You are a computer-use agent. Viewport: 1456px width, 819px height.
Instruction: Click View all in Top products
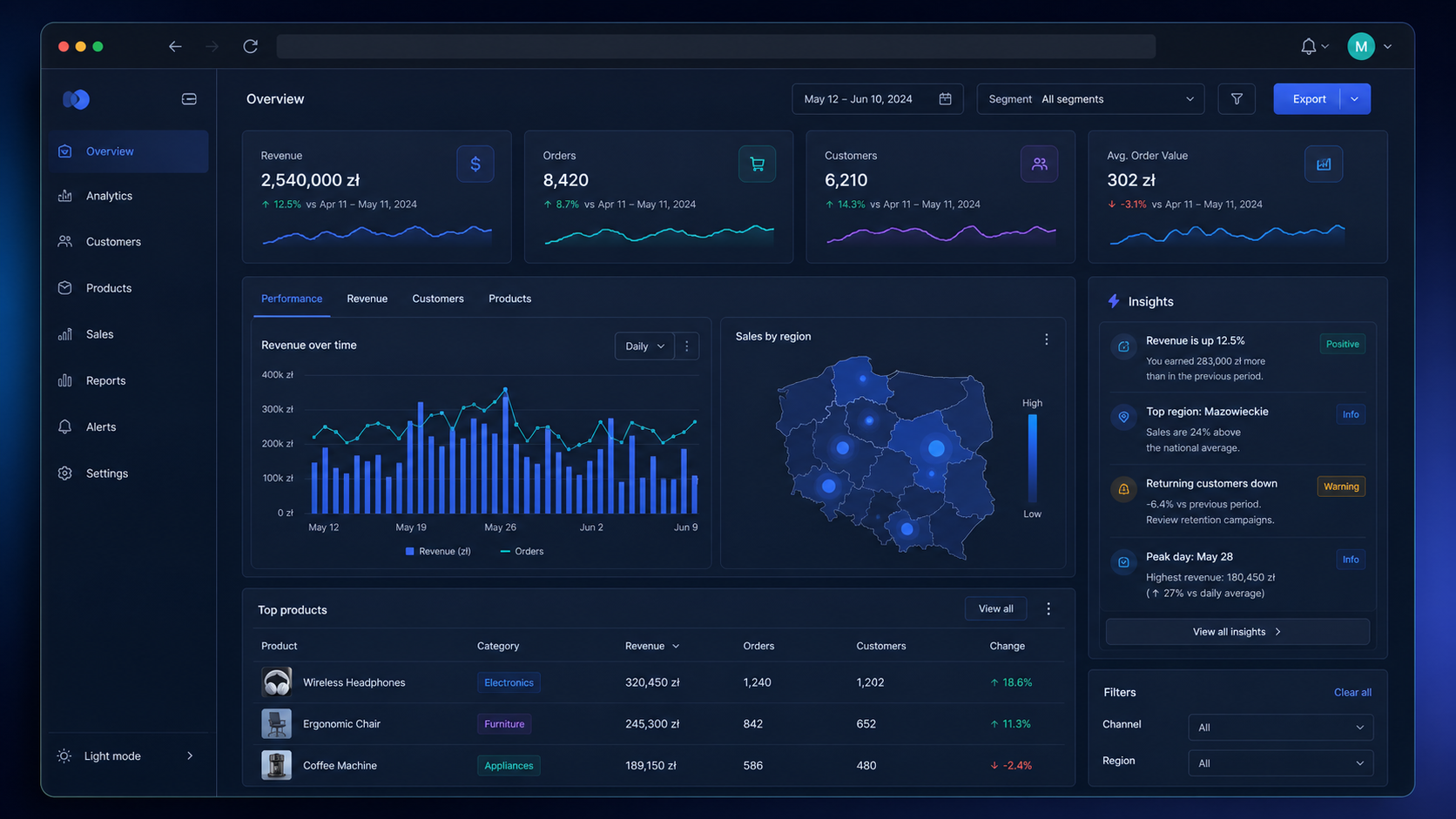click(995, 609)
